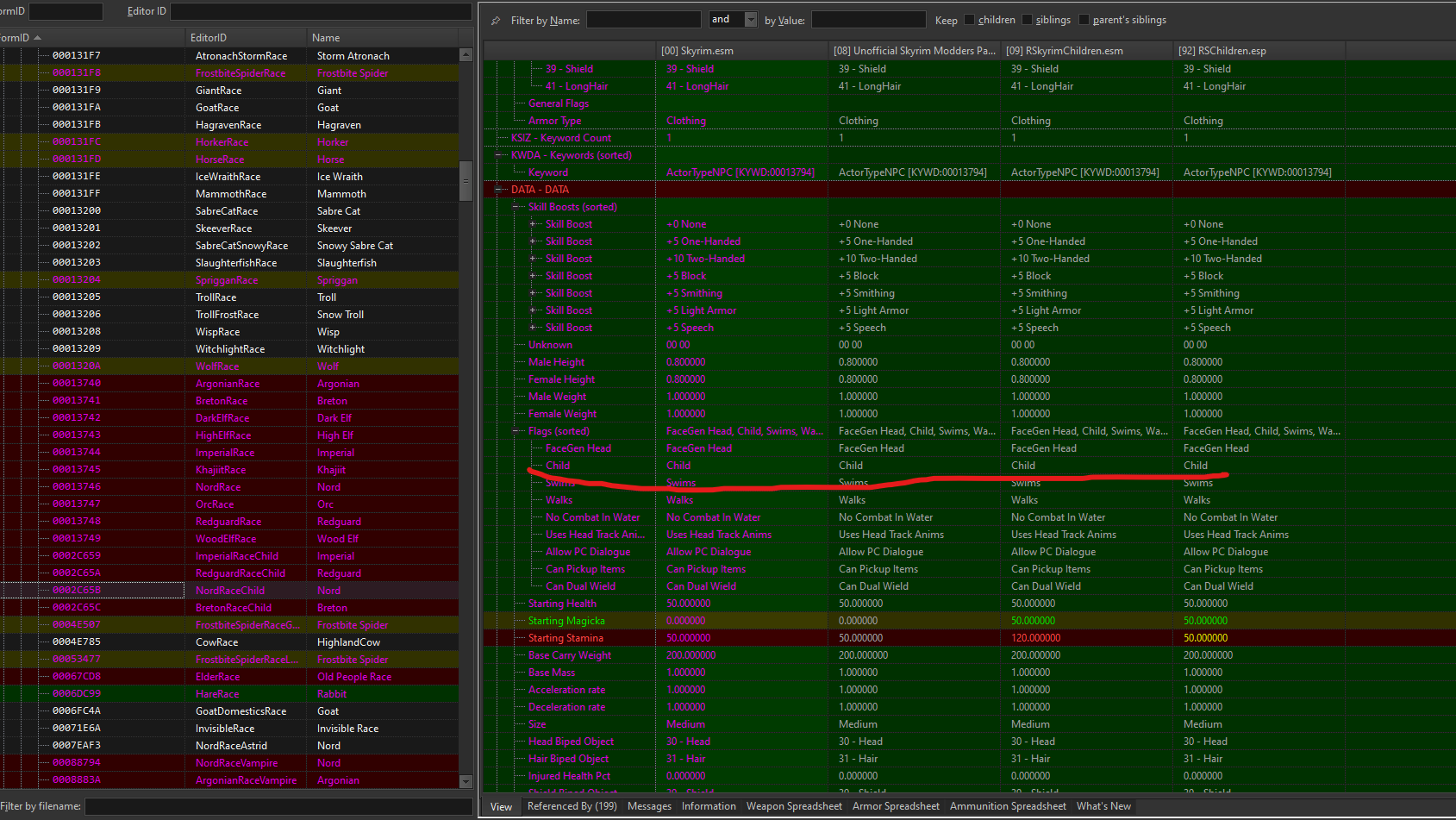Toggle the parent's siblings checkbox

pyautogui.click(x=1084, y=20)
